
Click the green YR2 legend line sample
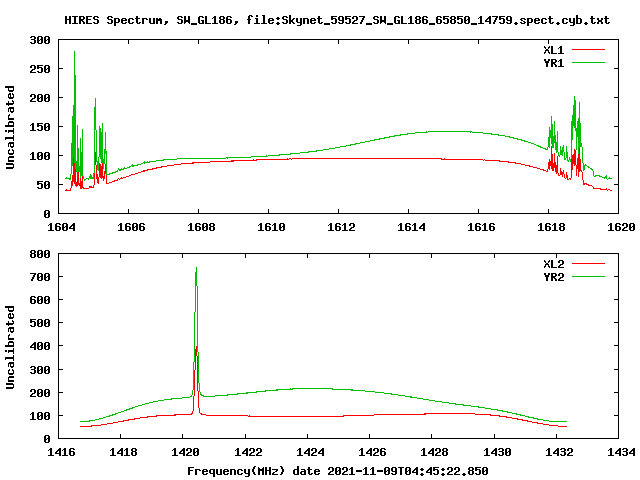588,277
